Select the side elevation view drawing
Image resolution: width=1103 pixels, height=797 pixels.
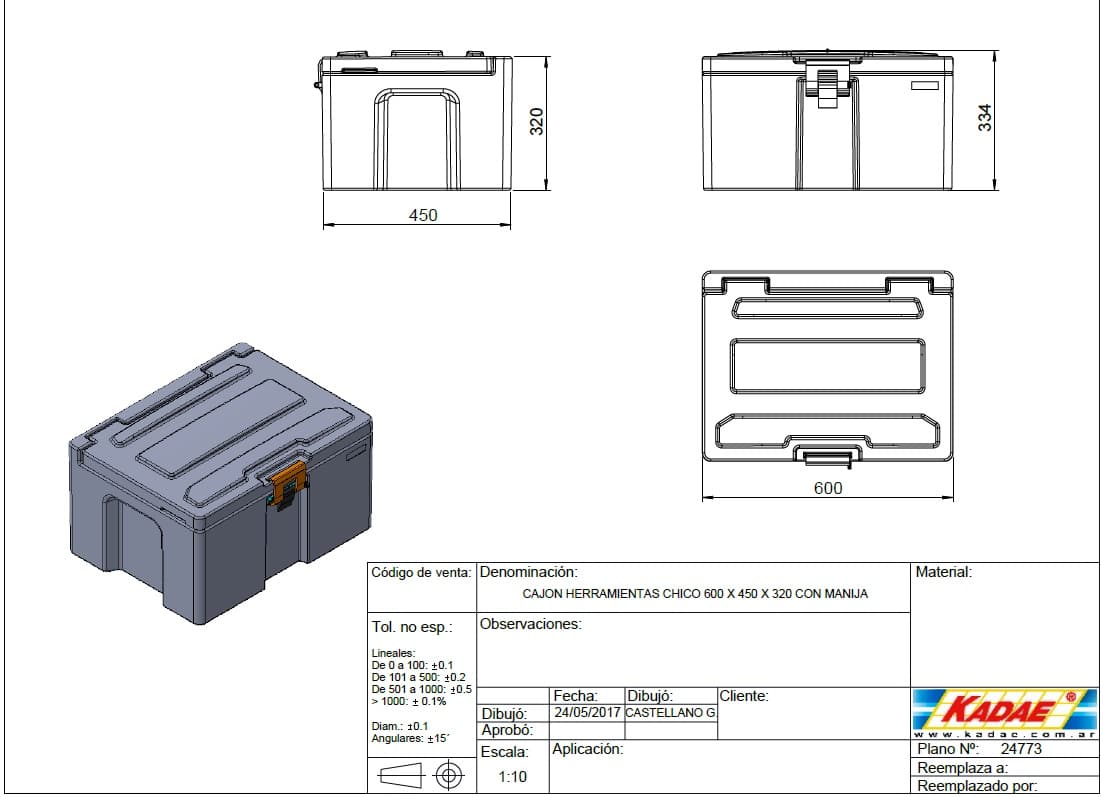pyautogui.click(x=415, y=120)
